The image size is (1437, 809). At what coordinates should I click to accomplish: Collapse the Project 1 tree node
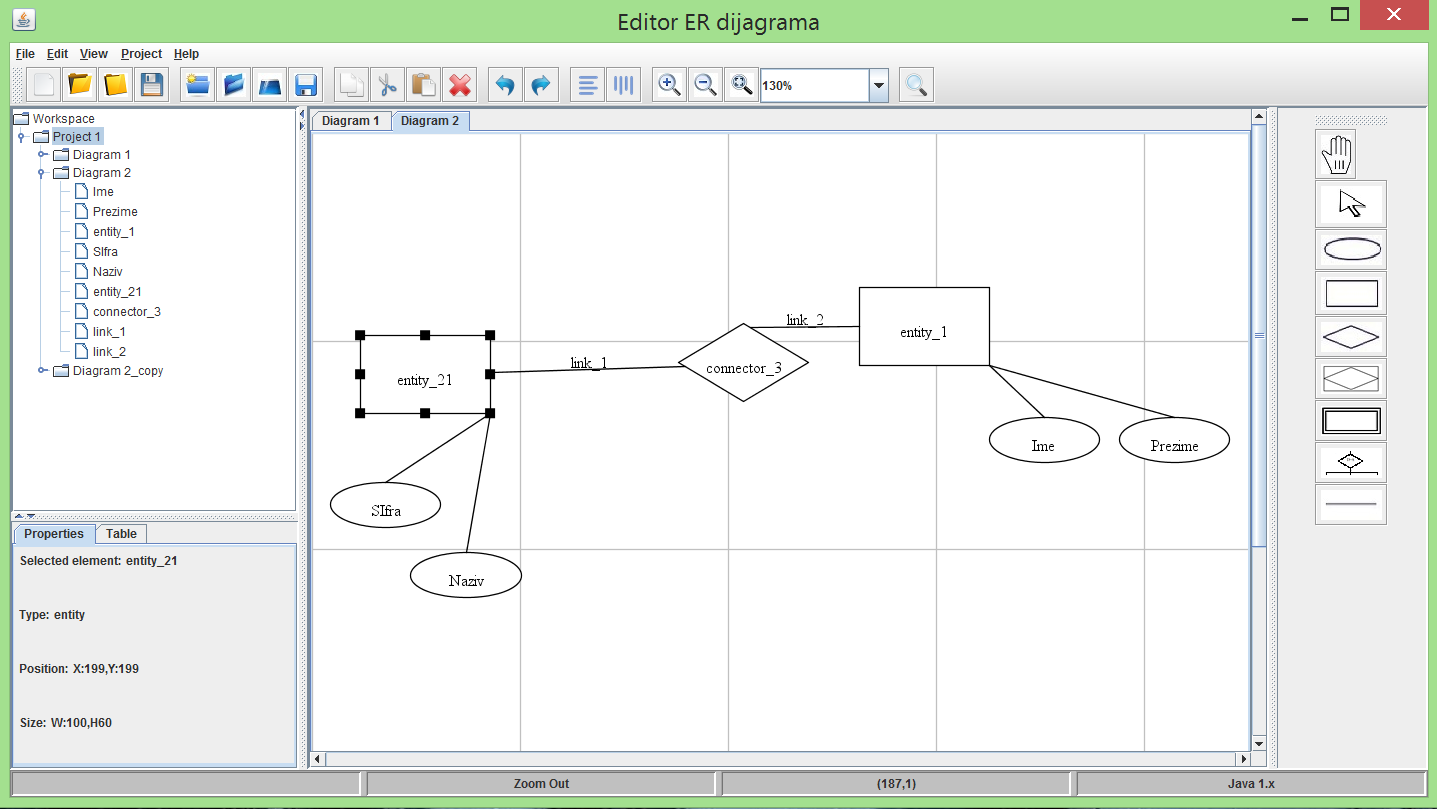pos(20,137)
